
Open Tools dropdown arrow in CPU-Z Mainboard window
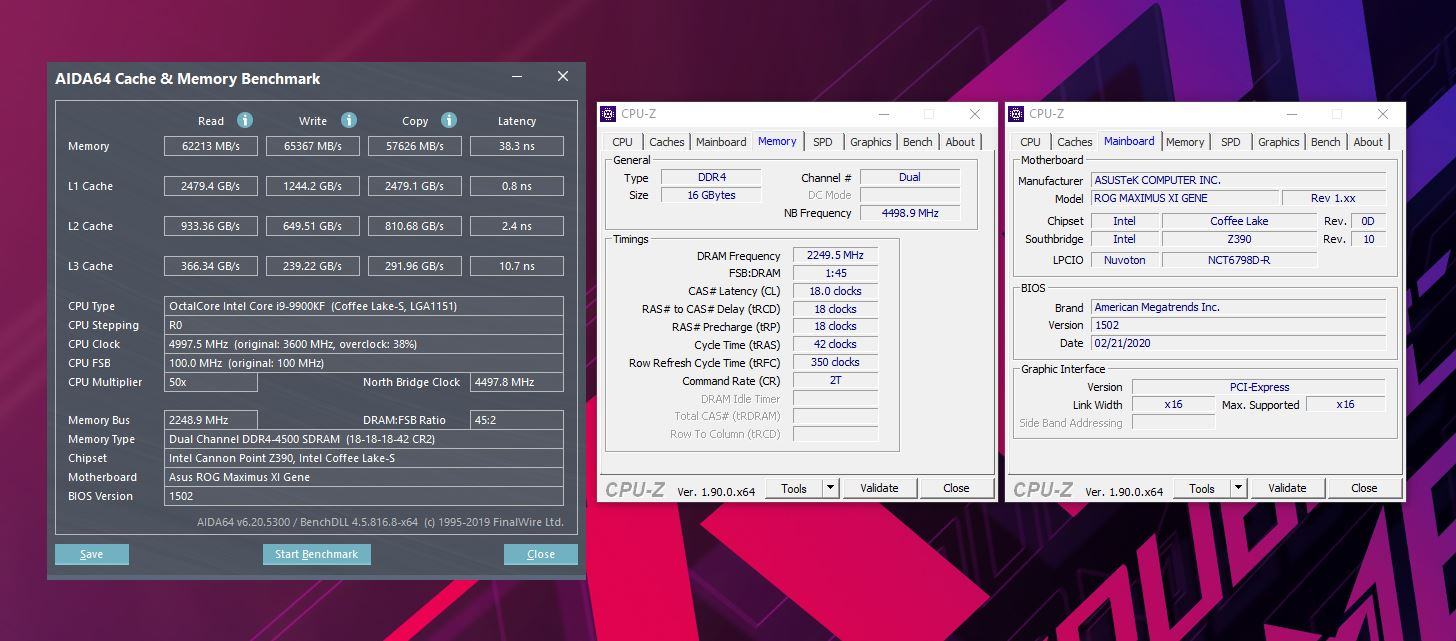(1238, 488)
